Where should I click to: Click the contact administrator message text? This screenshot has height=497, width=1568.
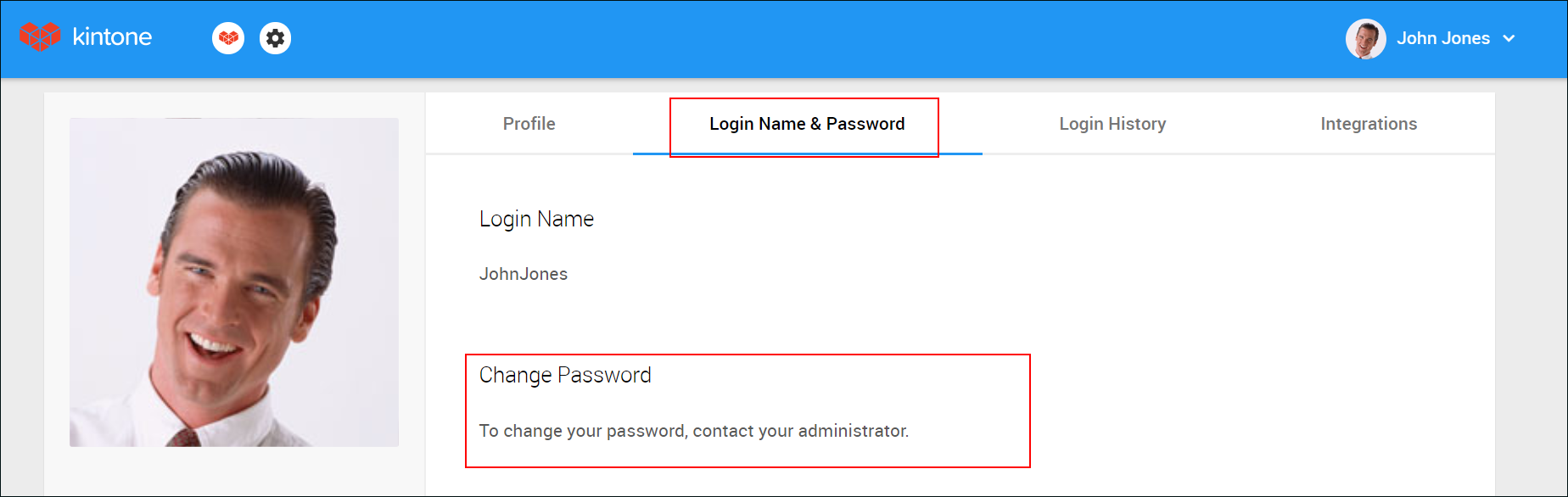[x=693, y=430]
